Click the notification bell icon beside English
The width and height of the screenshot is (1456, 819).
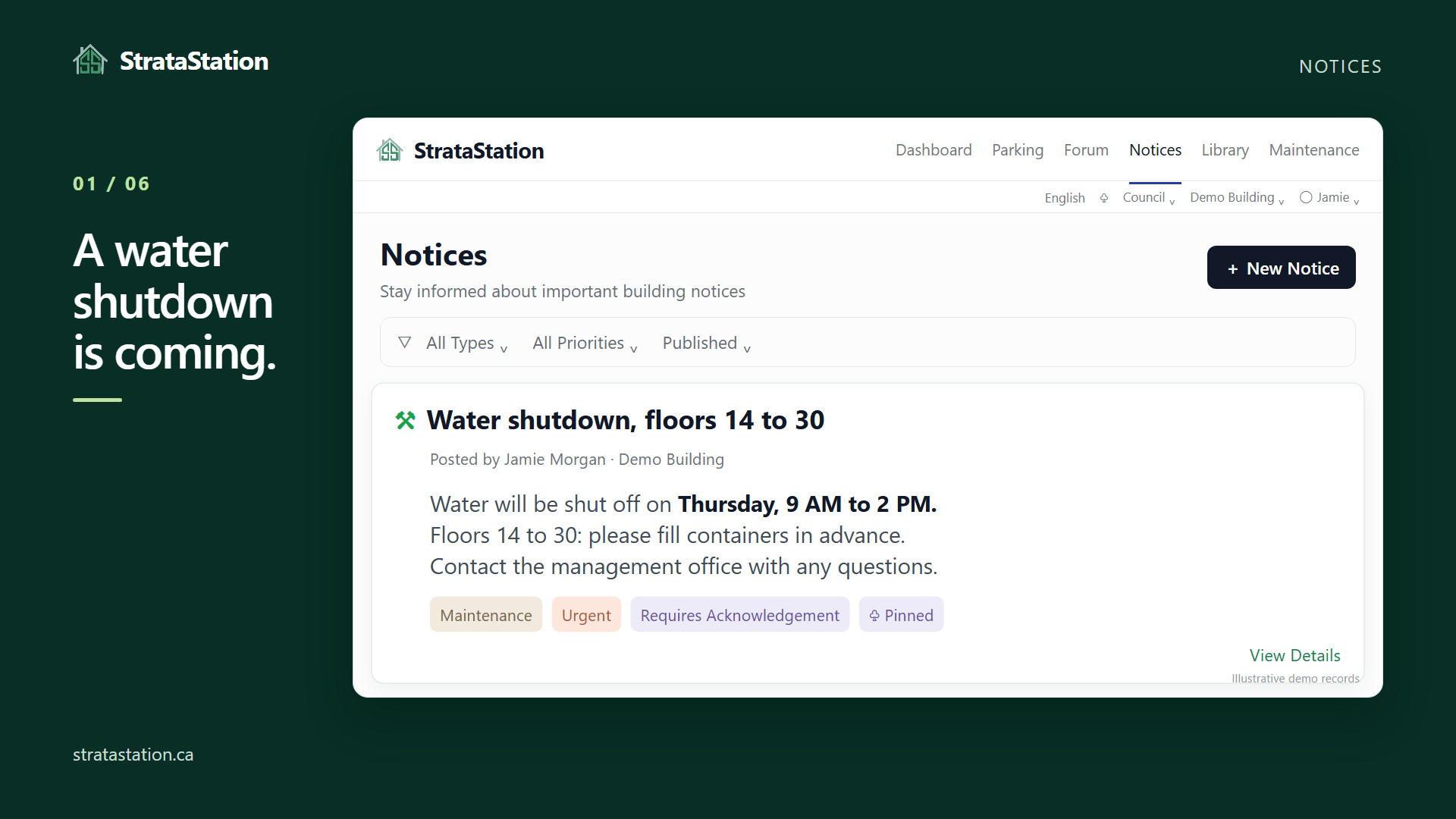1104,198
